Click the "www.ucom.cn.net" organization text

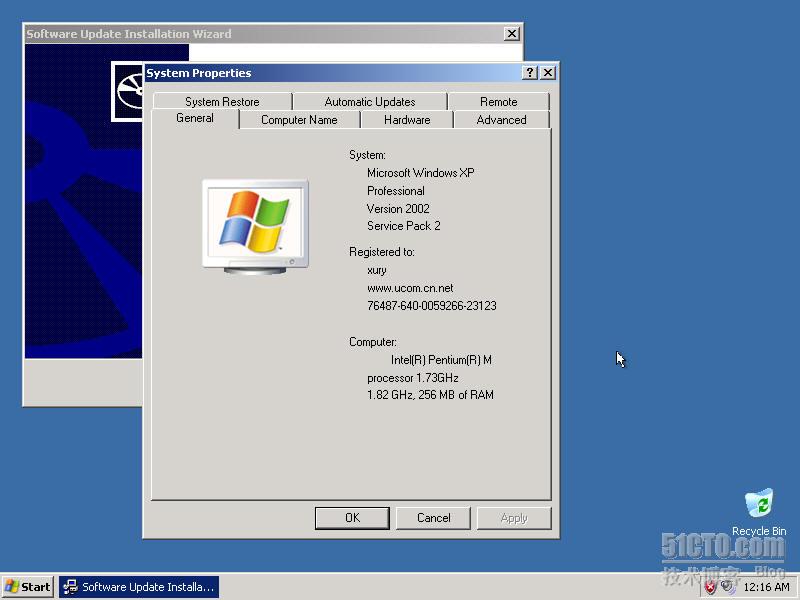(x=410, y=288)
